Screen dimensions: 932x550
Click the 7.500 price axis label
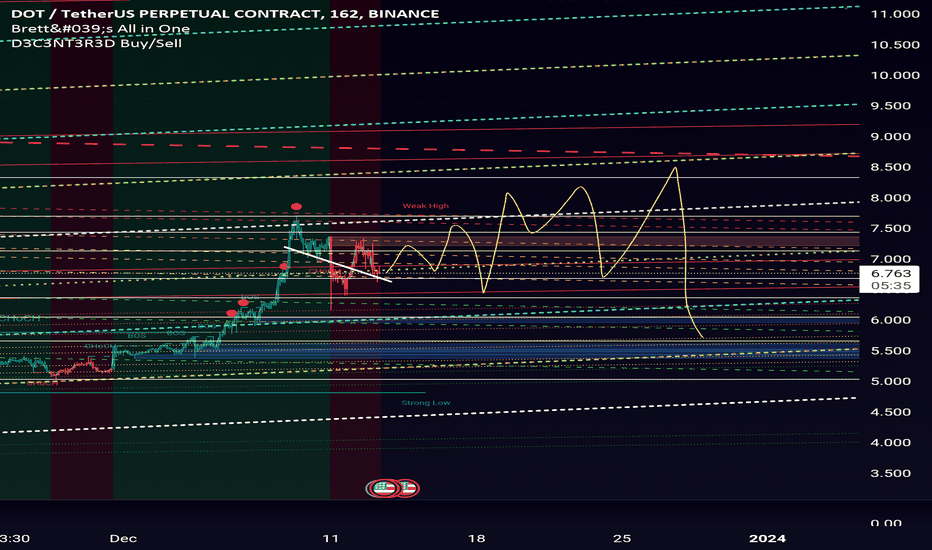point(890,228)
